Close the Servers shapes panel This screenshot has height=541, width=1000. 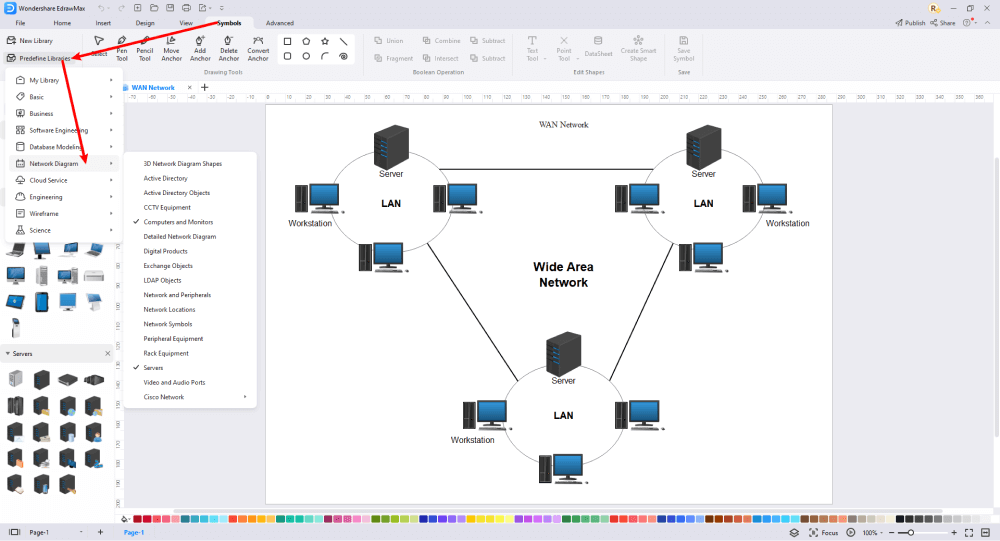pyautogui.click(x=107, y=353)
